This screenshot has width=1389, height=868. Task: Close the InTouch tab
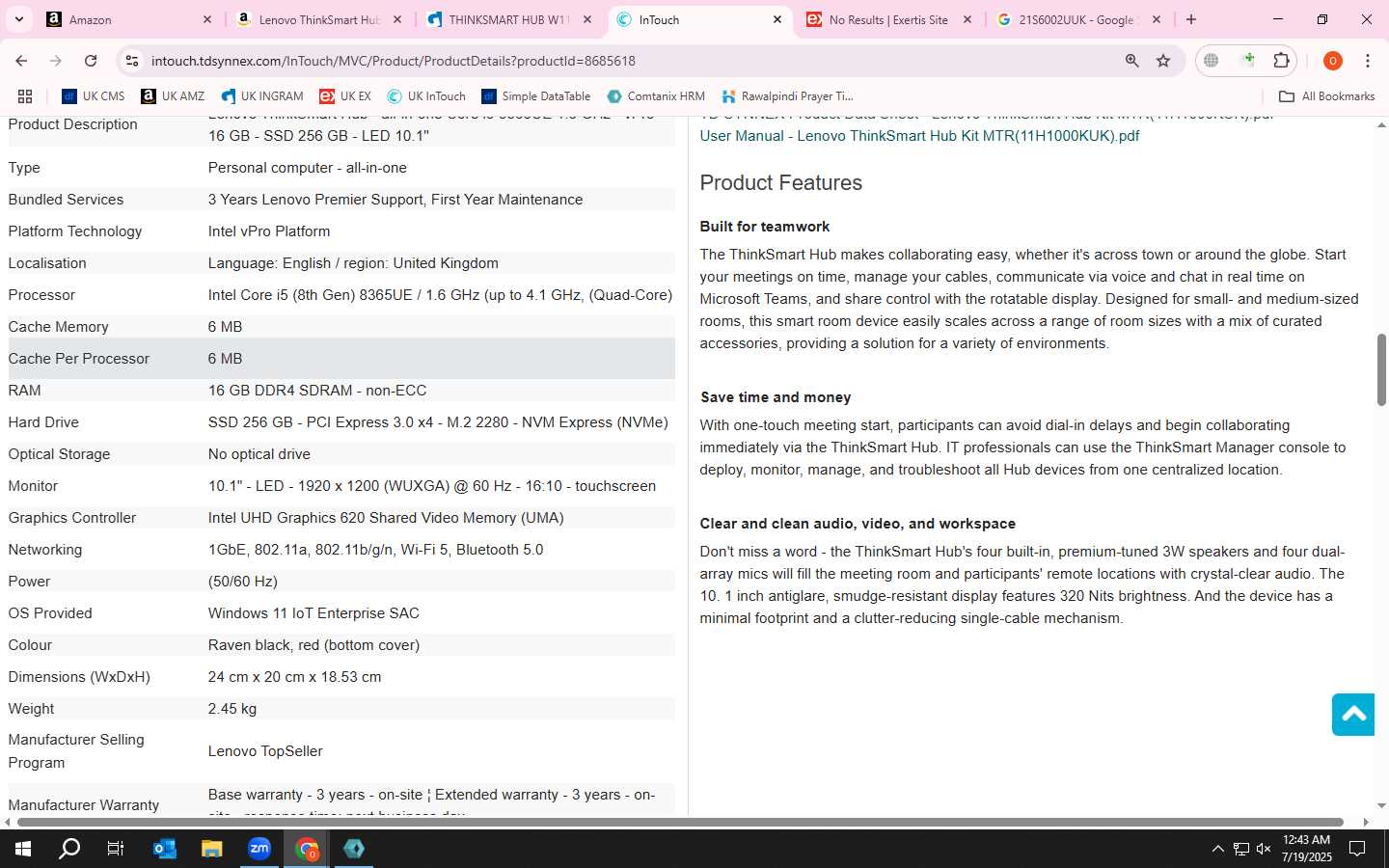[777, 19]
